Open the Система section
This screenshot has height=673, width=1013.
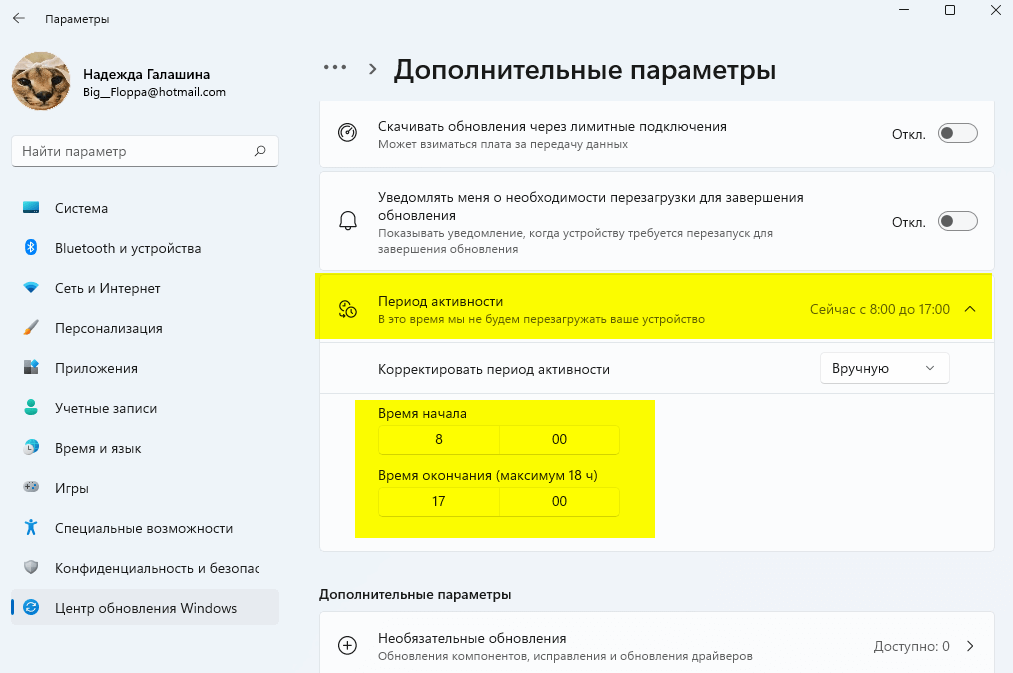pos(145,208)
